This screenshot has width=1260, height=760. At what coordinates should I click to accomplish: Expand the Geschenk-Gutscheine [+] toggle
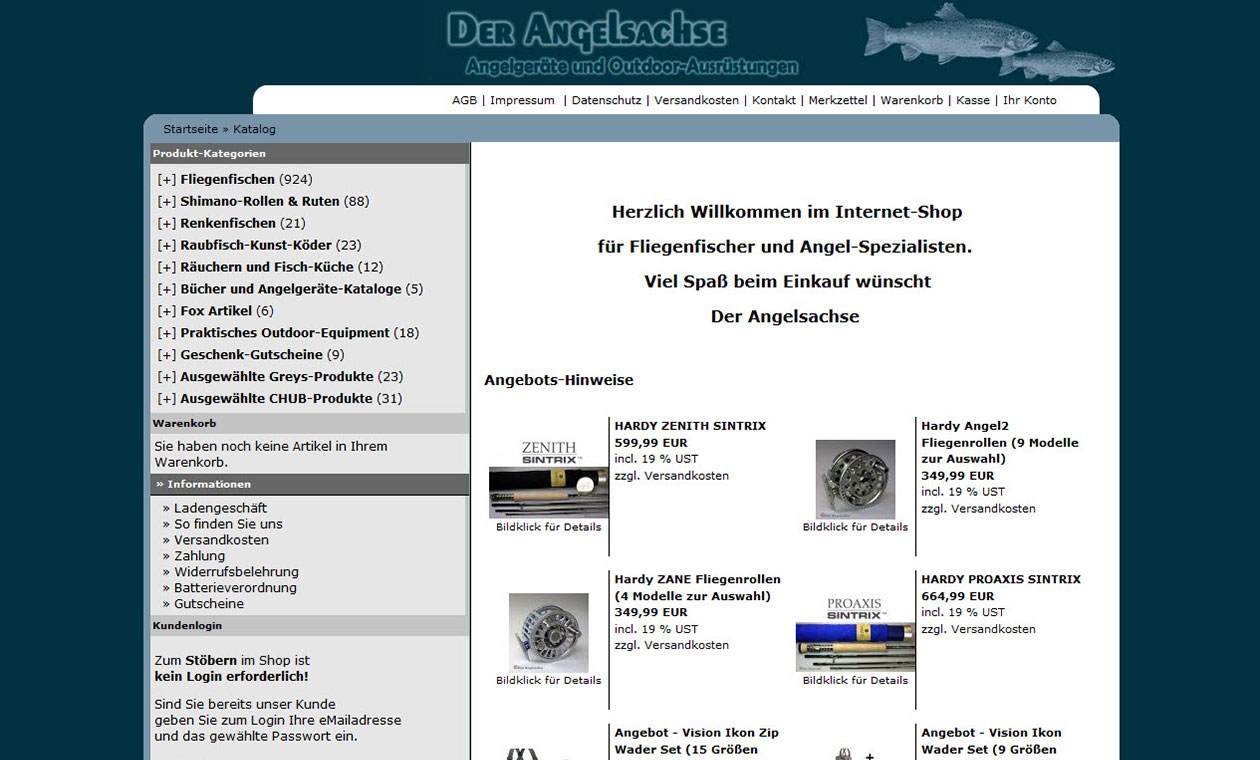(166, 356)
